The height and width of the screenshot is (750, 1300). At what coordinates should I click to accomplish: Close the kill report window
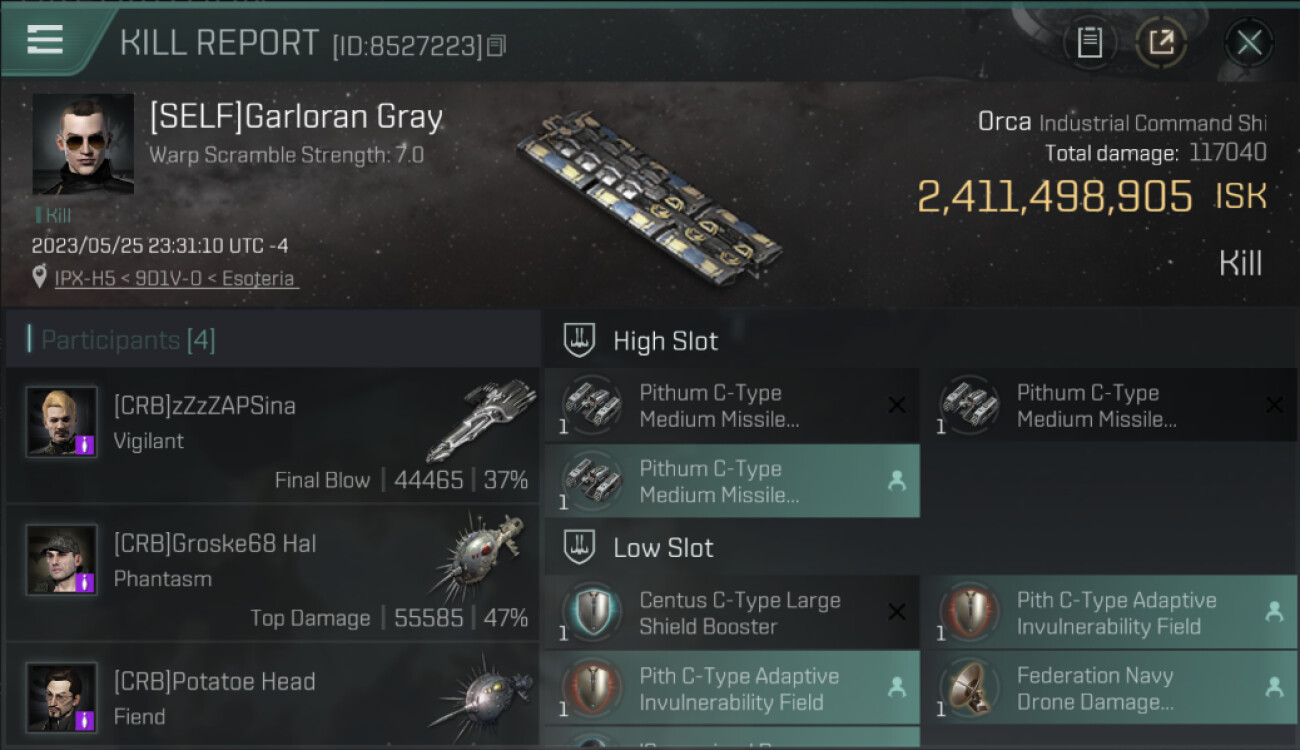tap(1249, 43)
